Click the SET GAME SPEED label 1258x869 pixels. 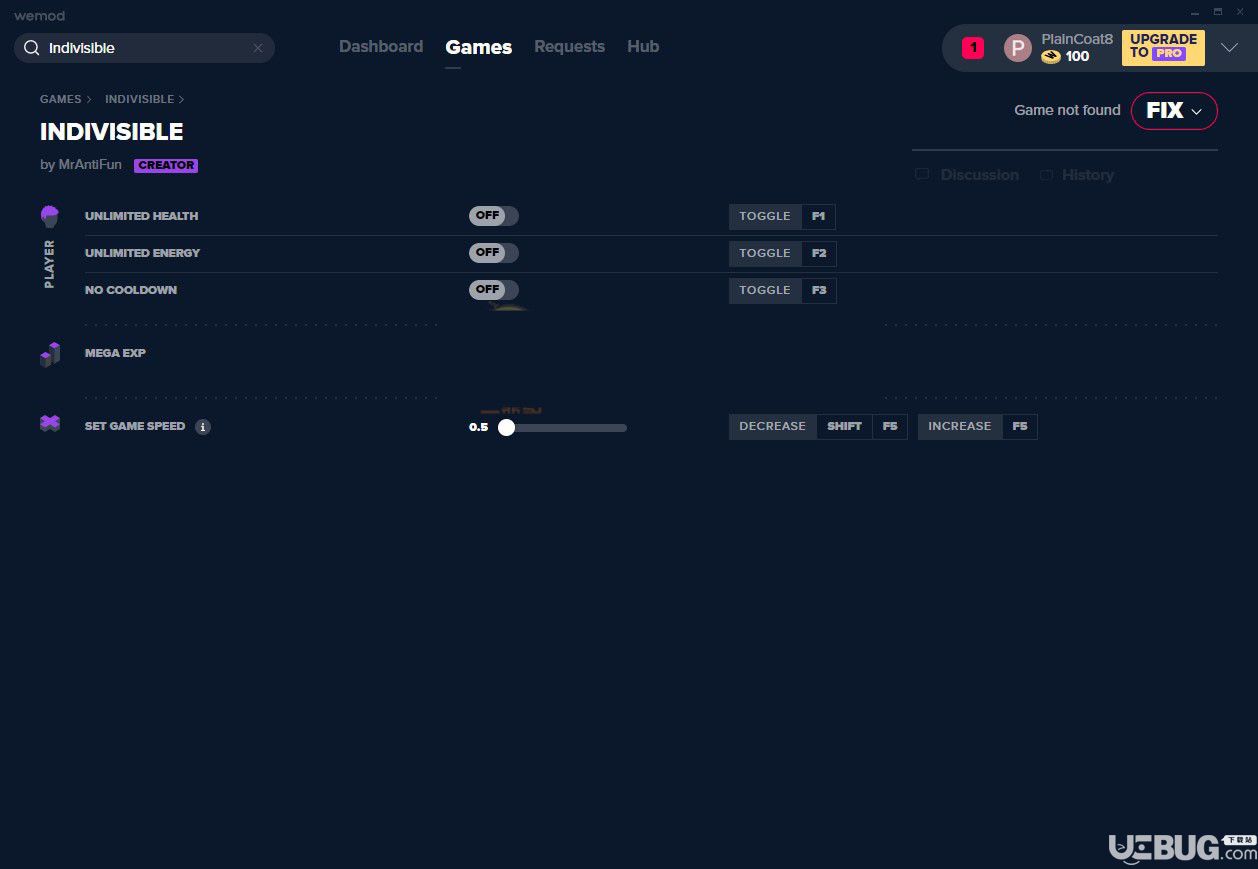[x=135, y=426]
